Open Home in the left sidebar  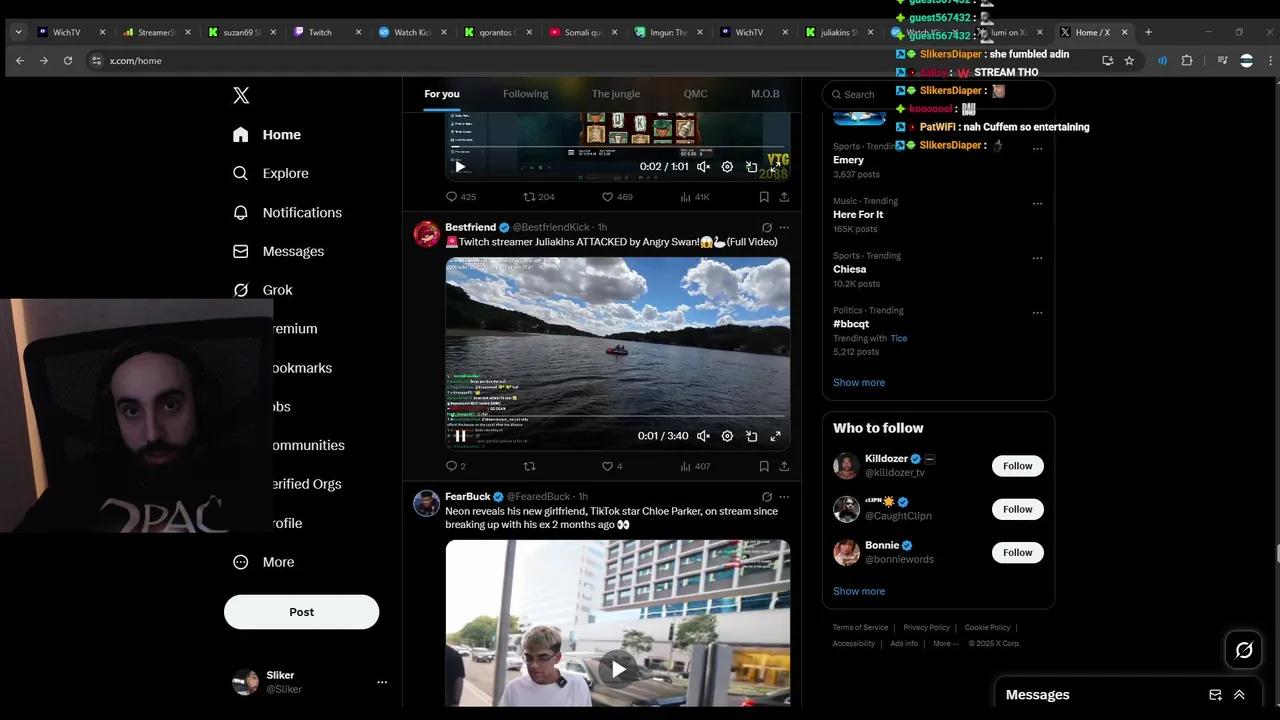[267, 135]
